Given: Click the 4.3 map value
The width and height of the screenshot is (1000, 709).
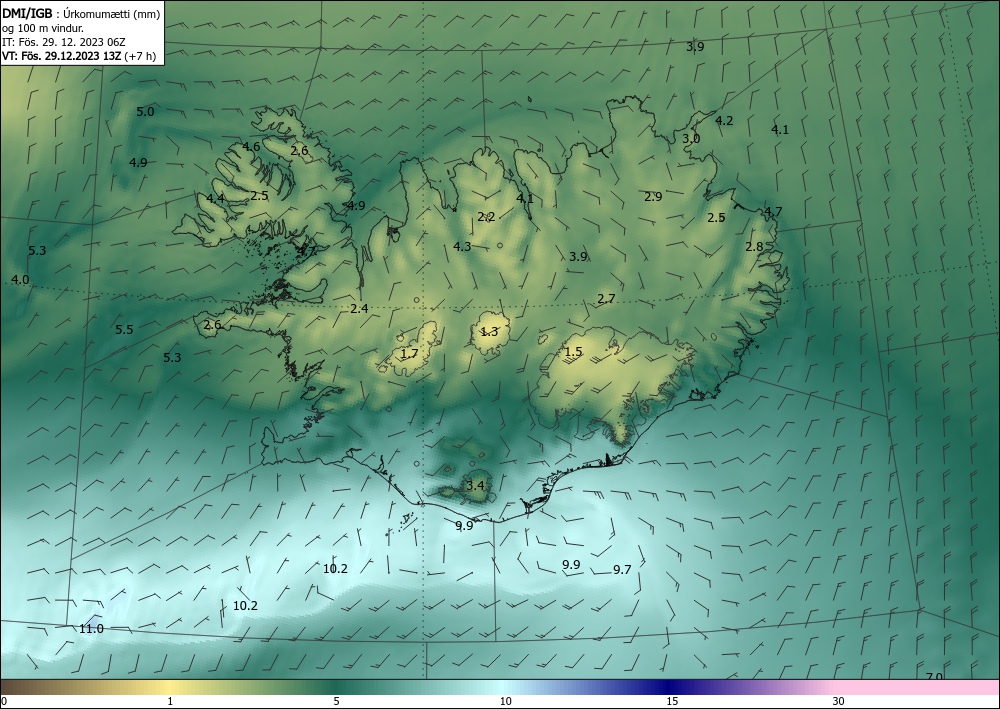Looking at the screenshot, I should [462, 246].
